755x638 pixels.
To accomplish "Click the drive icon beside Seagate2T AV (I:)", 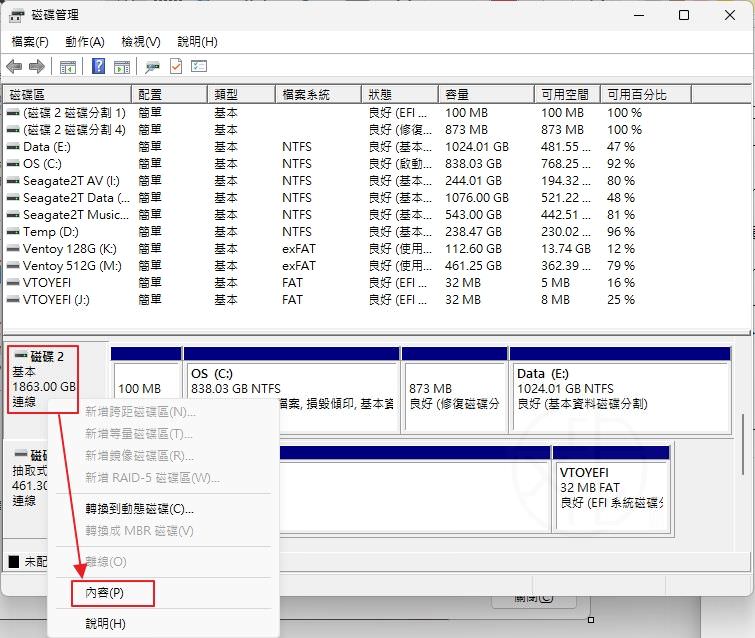I will coord(13,181).
